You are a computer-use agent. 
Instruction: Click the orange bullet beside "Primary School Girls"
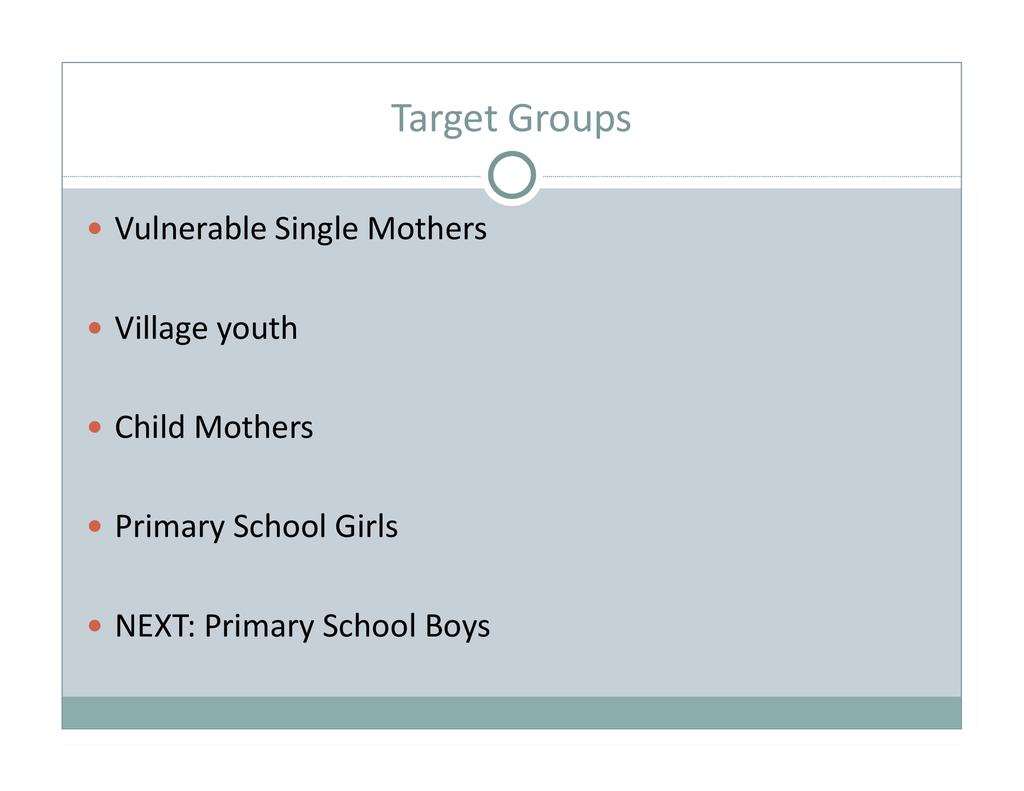pos(95,526)
